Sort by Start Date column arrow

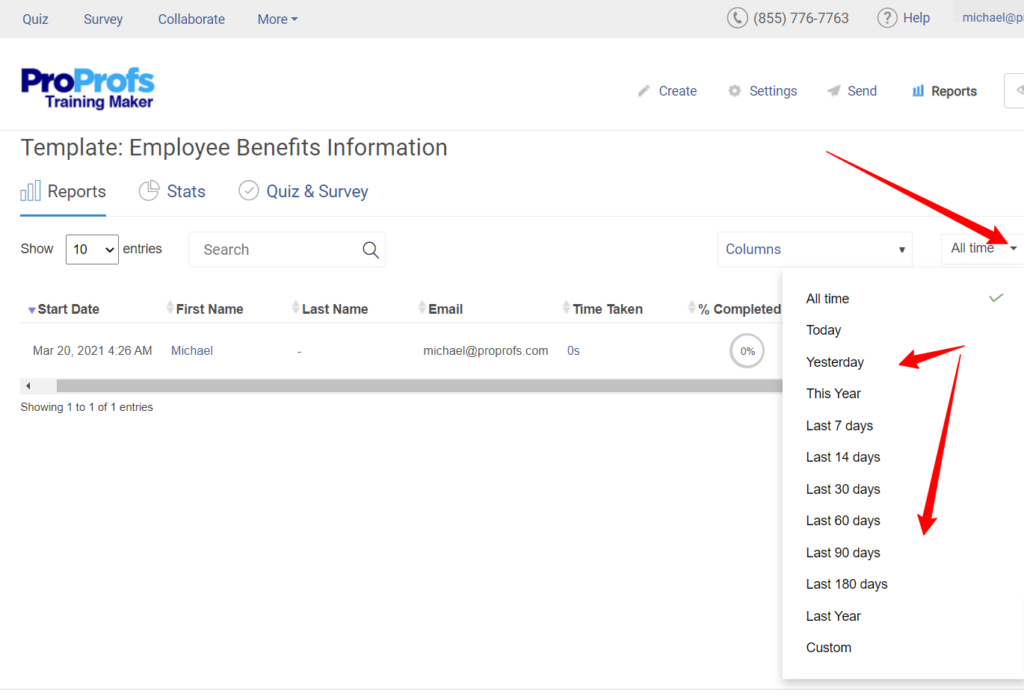(31, 310)
